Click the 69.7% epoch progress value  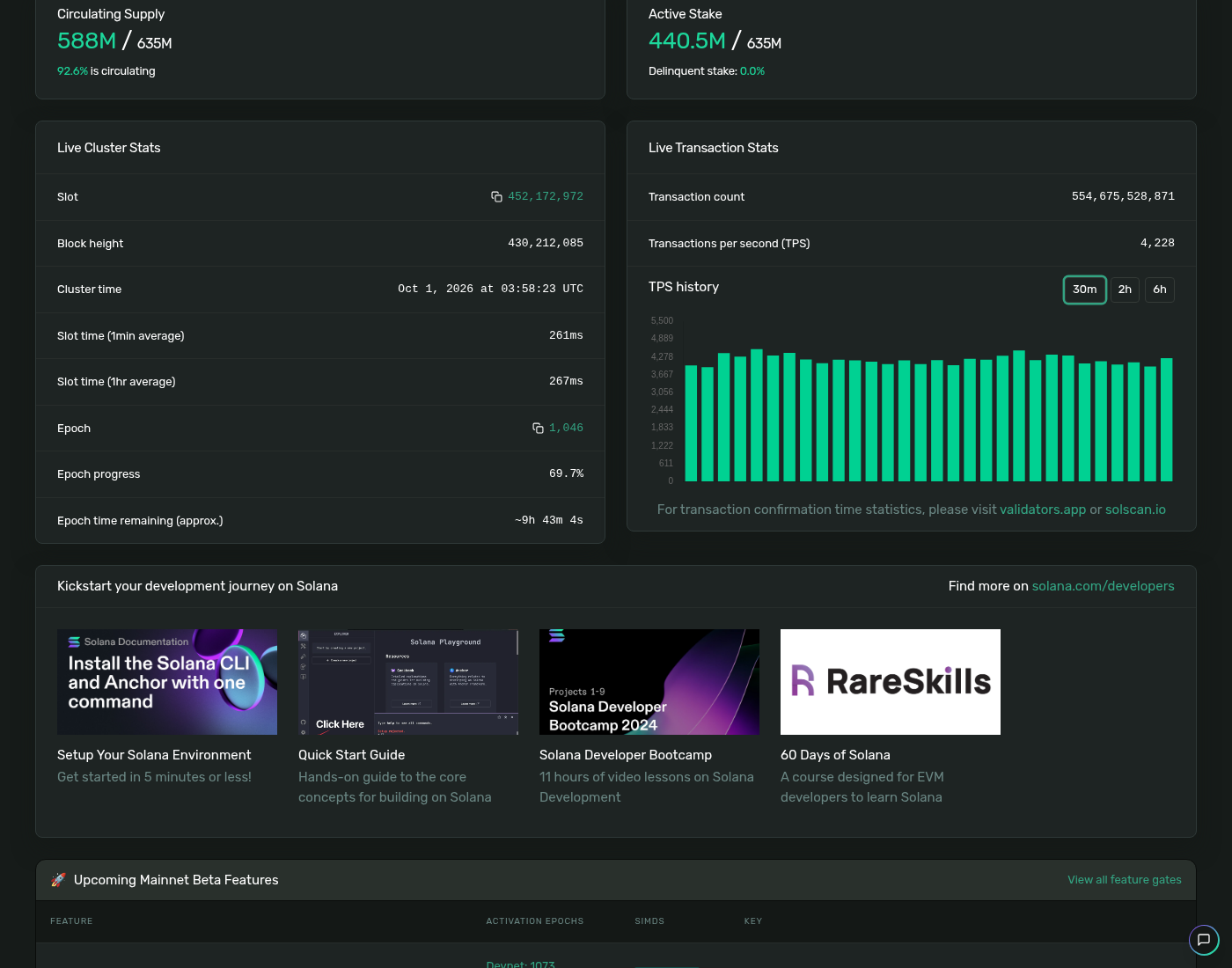pyautogui.click(x=566, y=473)
